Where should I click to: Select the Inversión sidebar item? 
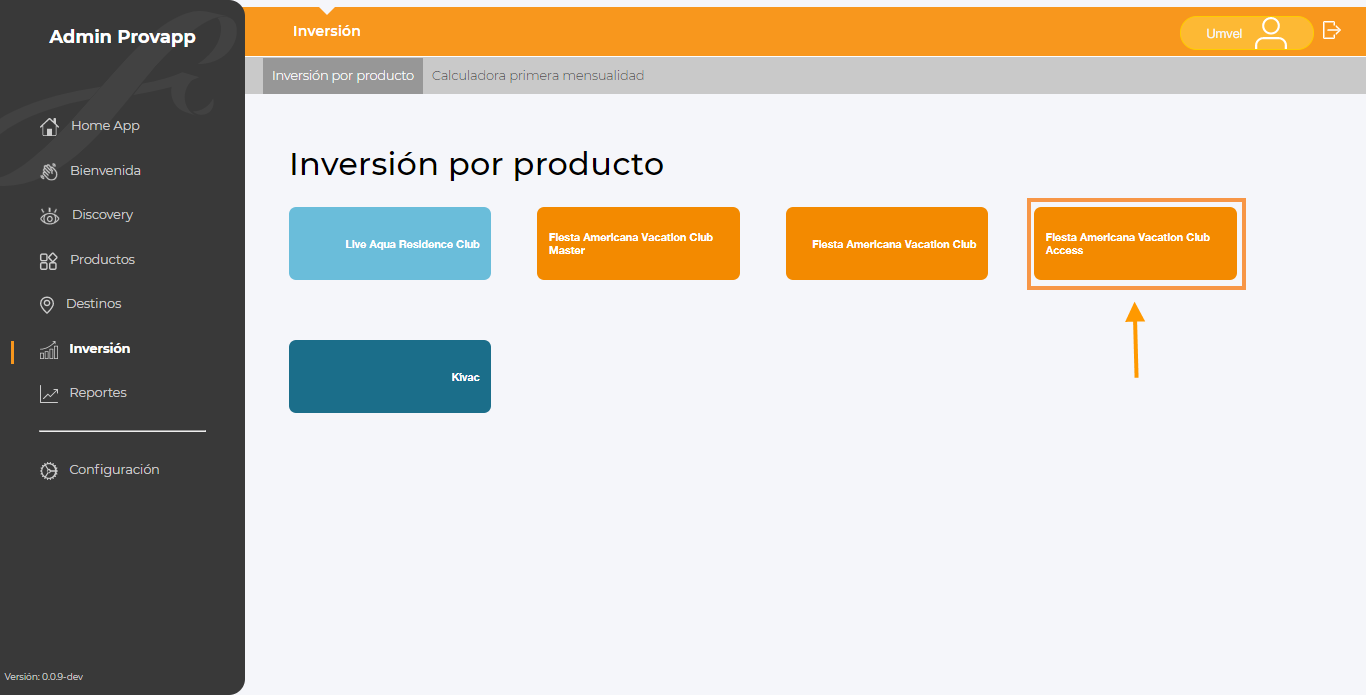click(99, 349)
